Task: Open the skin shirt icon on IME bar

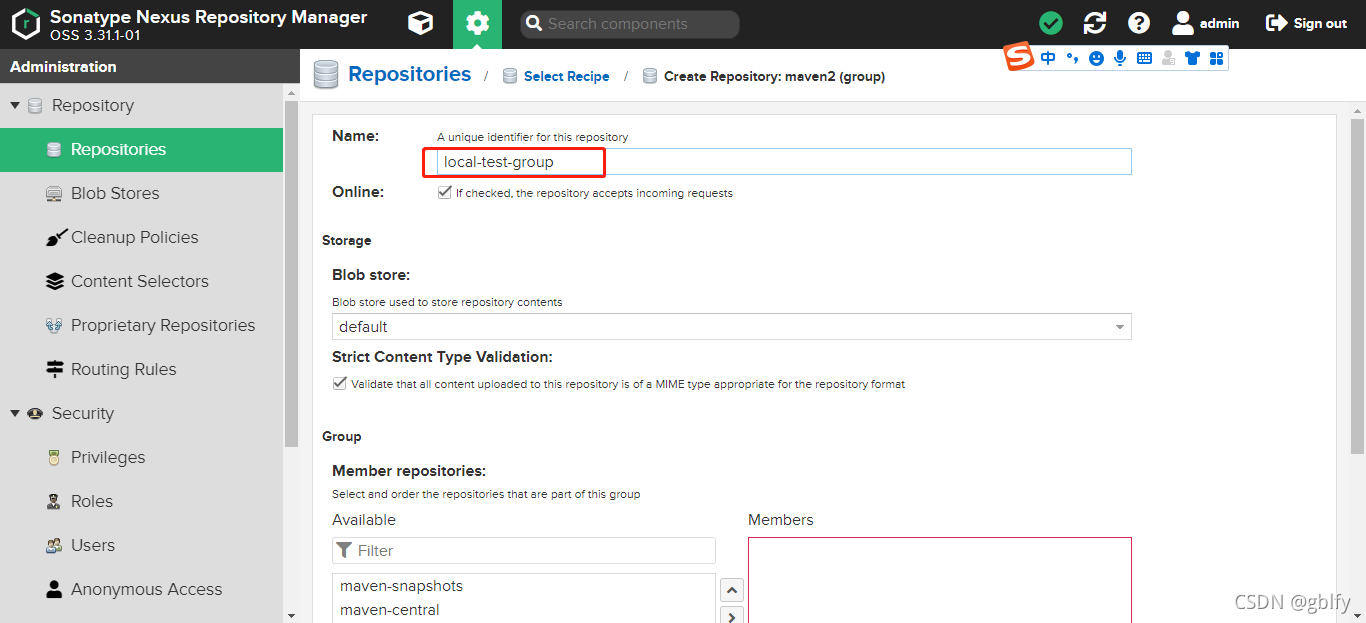Action: click(x=1192, y=59)
